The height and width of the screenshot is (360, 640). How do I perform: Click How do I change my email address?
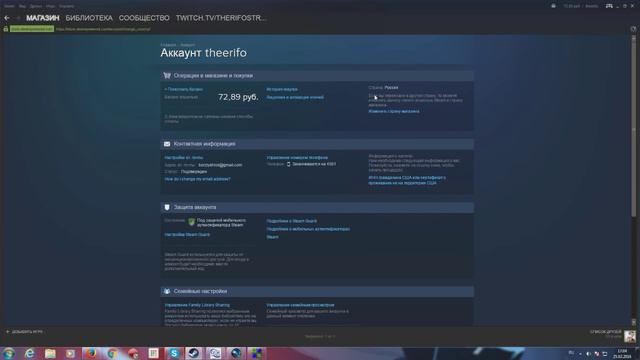[198, 179]
